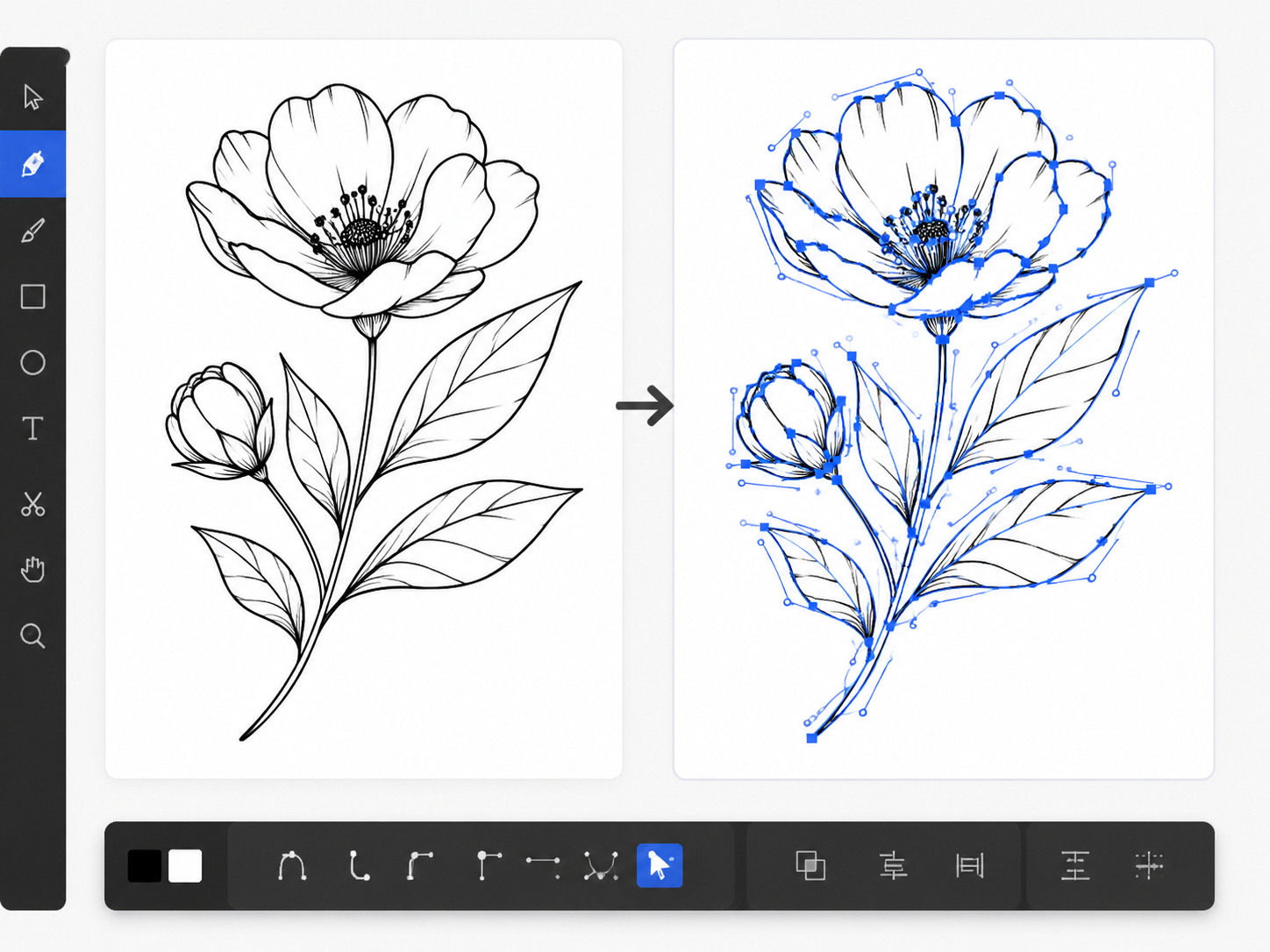Select the Ellipse shape tool
Screen dimensions: 1270x952
pyautogui.click(x=32, y=362)
